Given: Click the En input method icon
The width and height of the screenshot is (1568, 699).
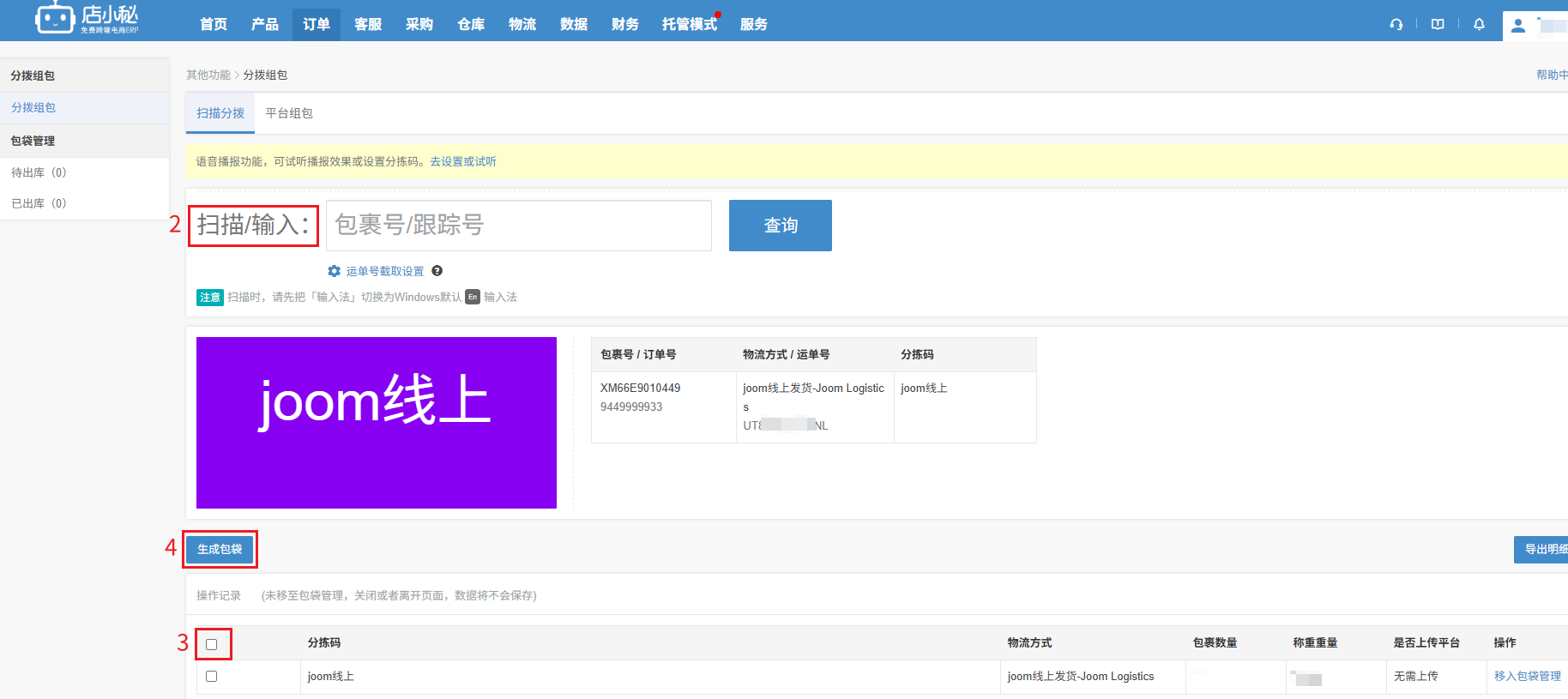Looking at the screenshot, I should coord(473,297).
